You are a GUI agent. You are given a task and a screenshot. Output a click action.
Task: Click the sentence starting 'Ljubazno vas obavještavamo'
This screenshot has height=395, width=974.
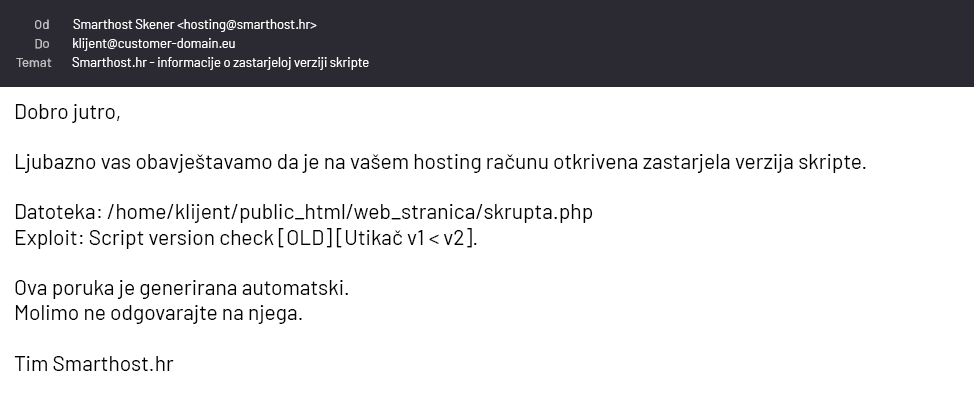[x=440, y=162]
